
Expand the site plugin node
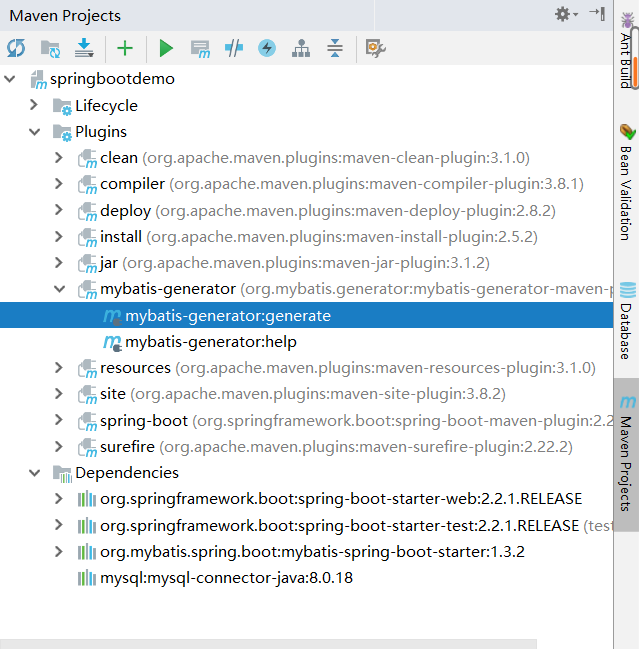[x=59, y=394]
